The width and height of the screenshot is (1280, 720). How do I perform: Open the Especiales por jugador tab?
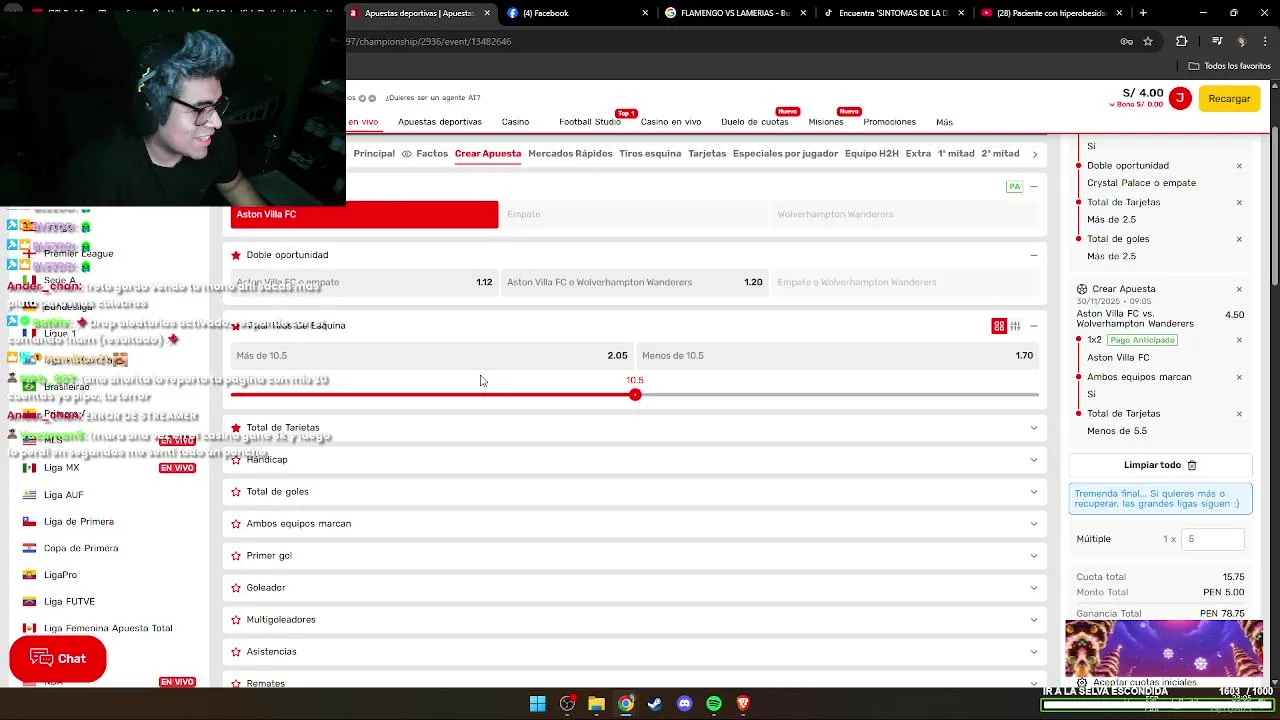click(785, 154)
